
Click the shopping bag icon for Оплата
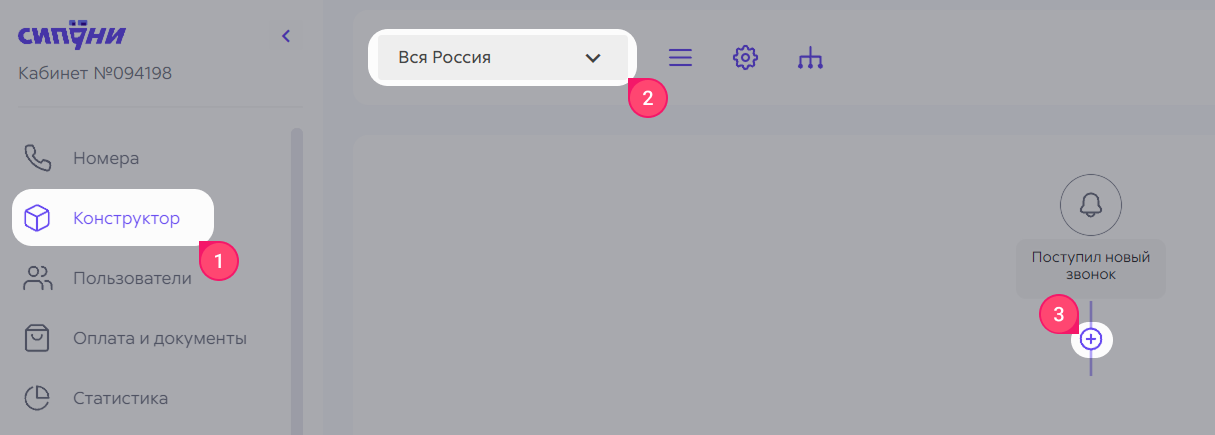pos(38,338)
